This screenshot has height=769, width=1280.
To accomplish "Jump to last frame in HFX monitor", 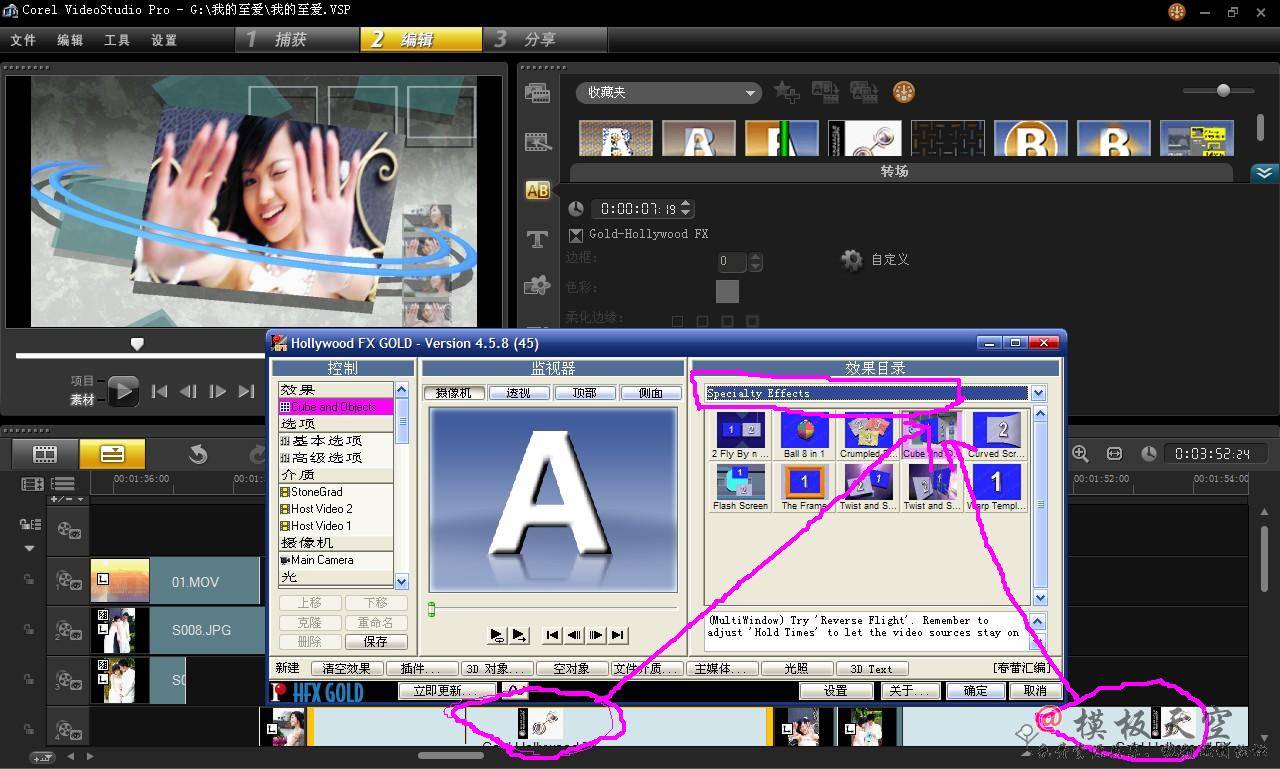I will click(618, 634).
